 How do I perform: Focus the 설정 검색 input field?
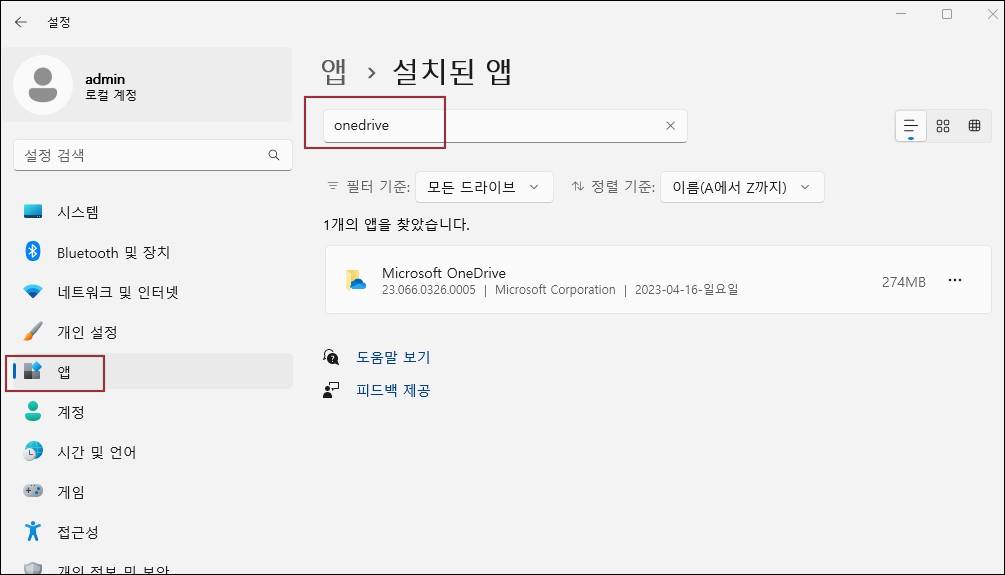click(x=153, y=155)
